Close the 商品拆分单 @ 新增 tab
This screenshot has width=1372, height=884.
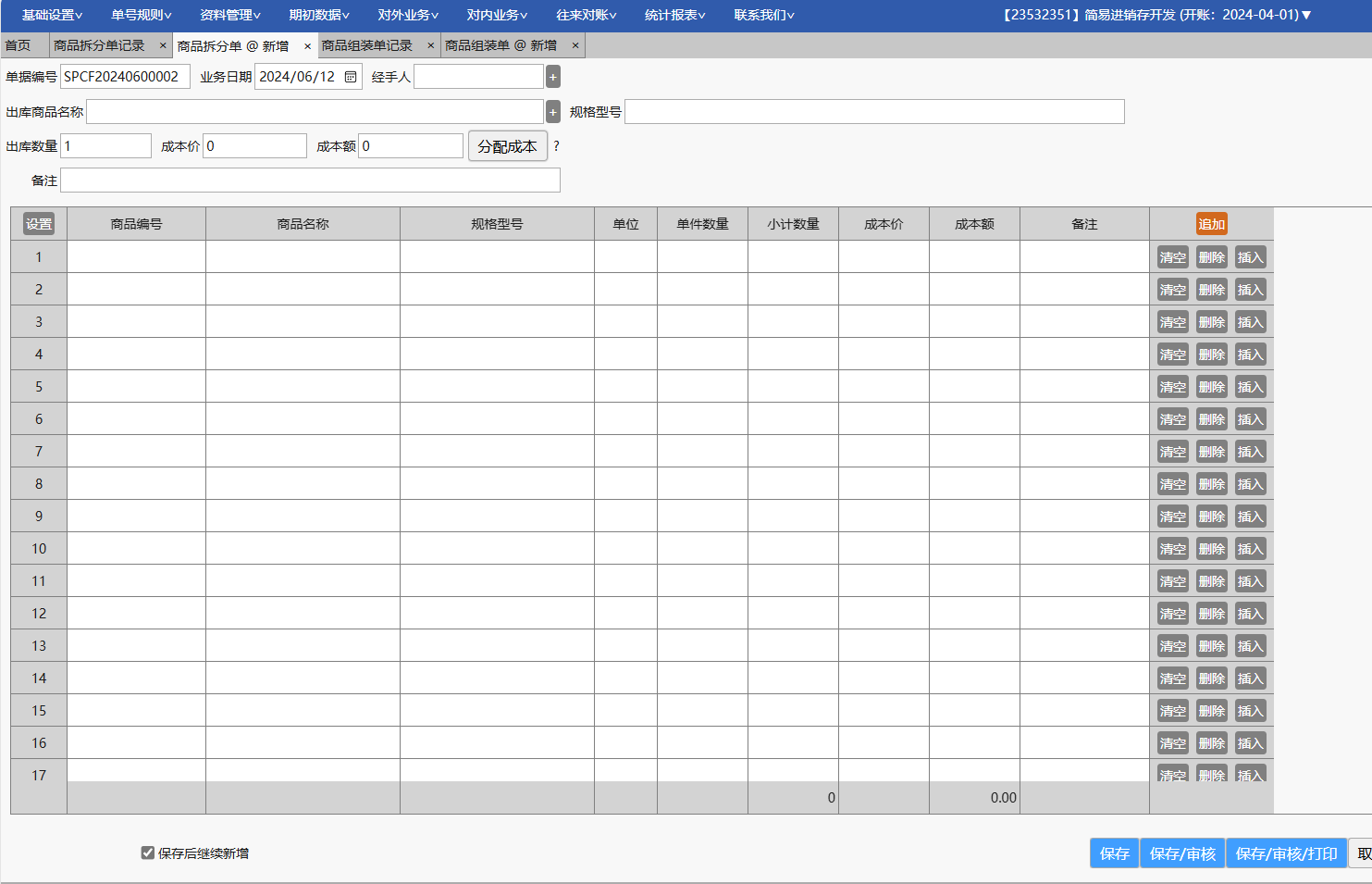[x=307, y=46]
